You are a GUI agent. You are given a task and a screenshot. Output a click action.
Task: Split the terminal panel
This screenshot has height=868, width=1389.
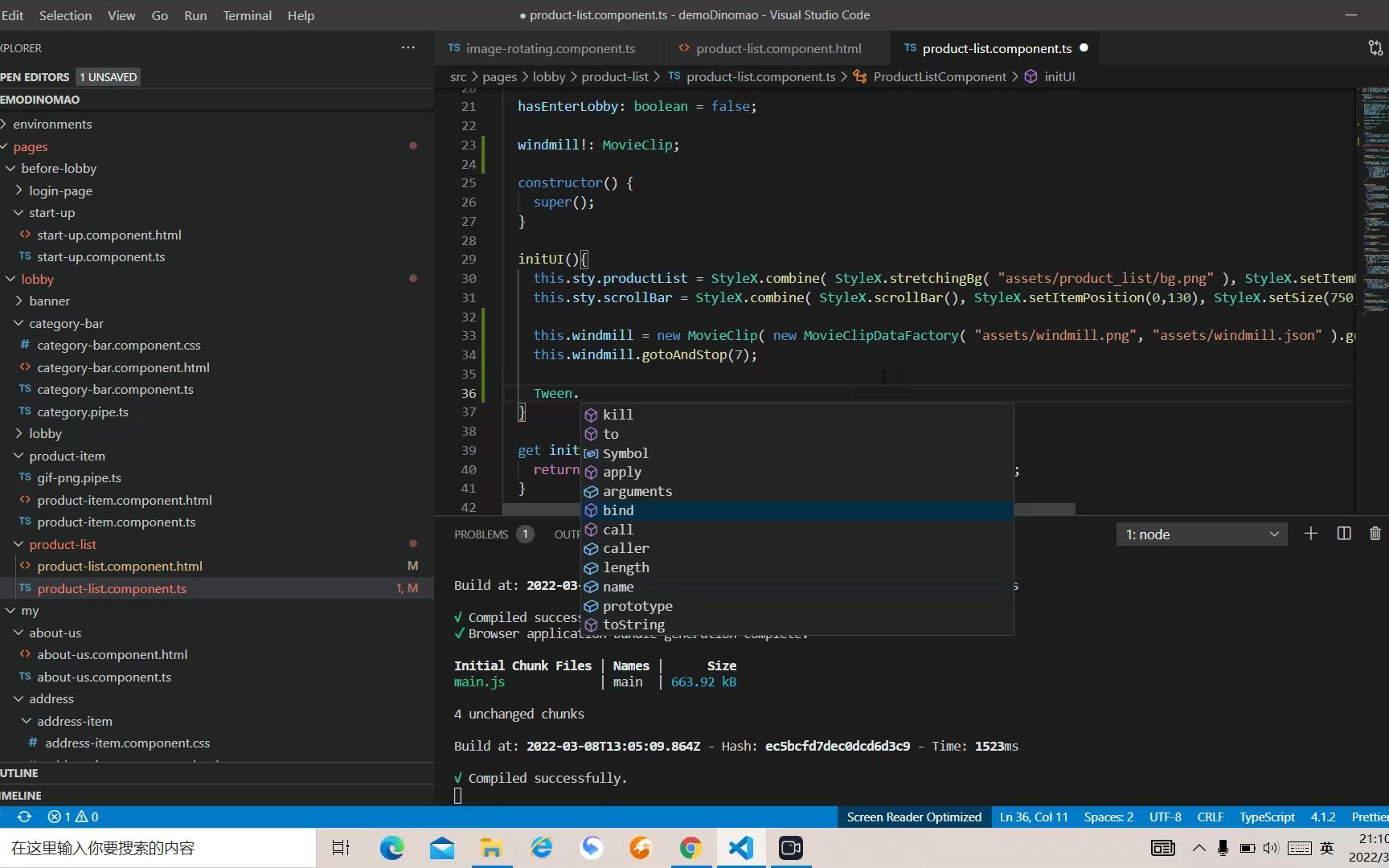coord(1343,534)
